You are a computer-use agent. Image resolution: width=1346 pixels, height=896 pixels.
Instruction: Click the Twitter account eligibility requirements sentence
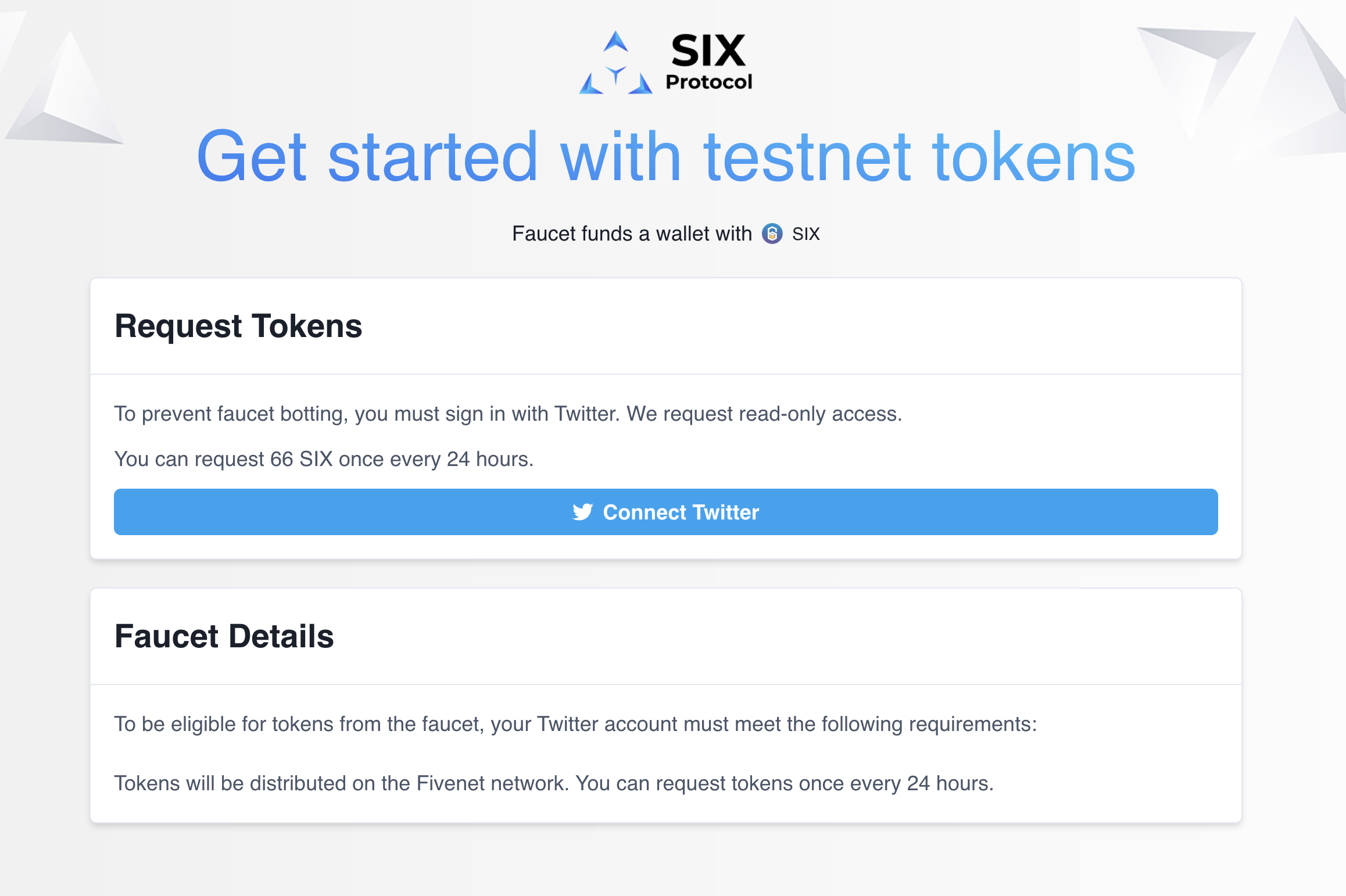(575, 724)
